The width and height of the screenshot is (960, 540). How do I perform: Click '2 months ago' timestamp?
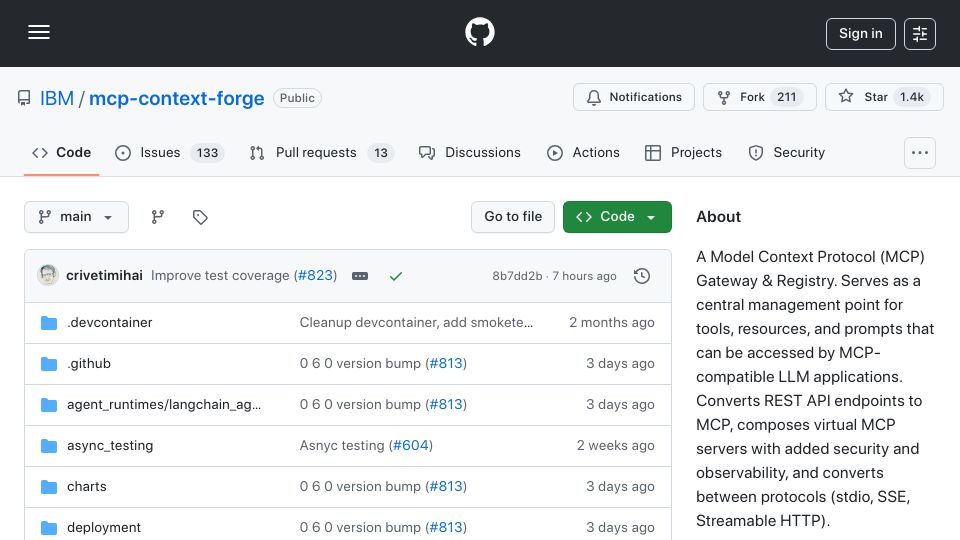coord(612,323)
